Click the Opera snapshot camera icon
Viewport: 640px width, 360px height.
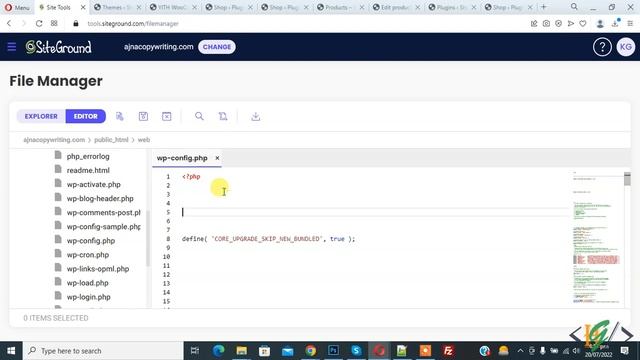click(546, 24)
